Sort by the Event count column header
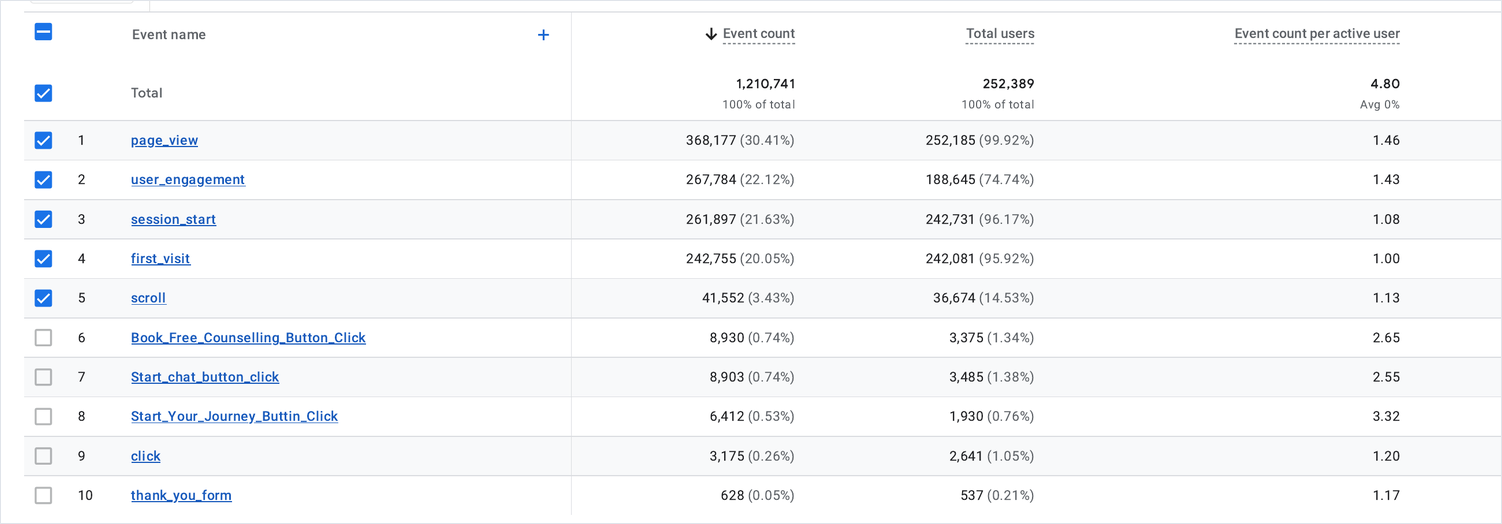The height and width of the screenshot is (524, 1502). pos(759,34)
